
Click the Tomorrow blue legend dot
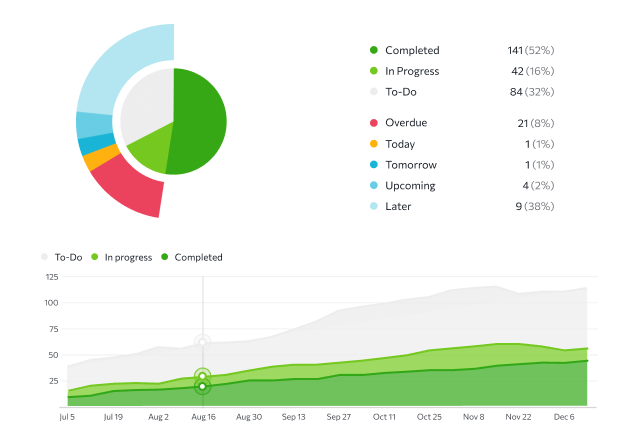tap(374, 165)
